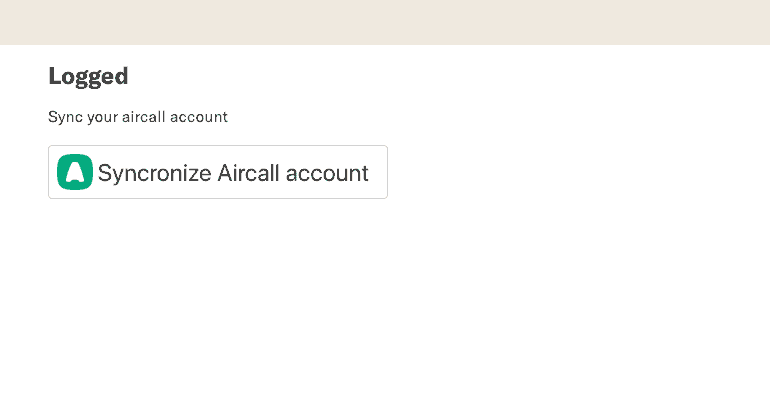
Task: Click the word "aircall" in the subtitle
Action: click(144, 117)
